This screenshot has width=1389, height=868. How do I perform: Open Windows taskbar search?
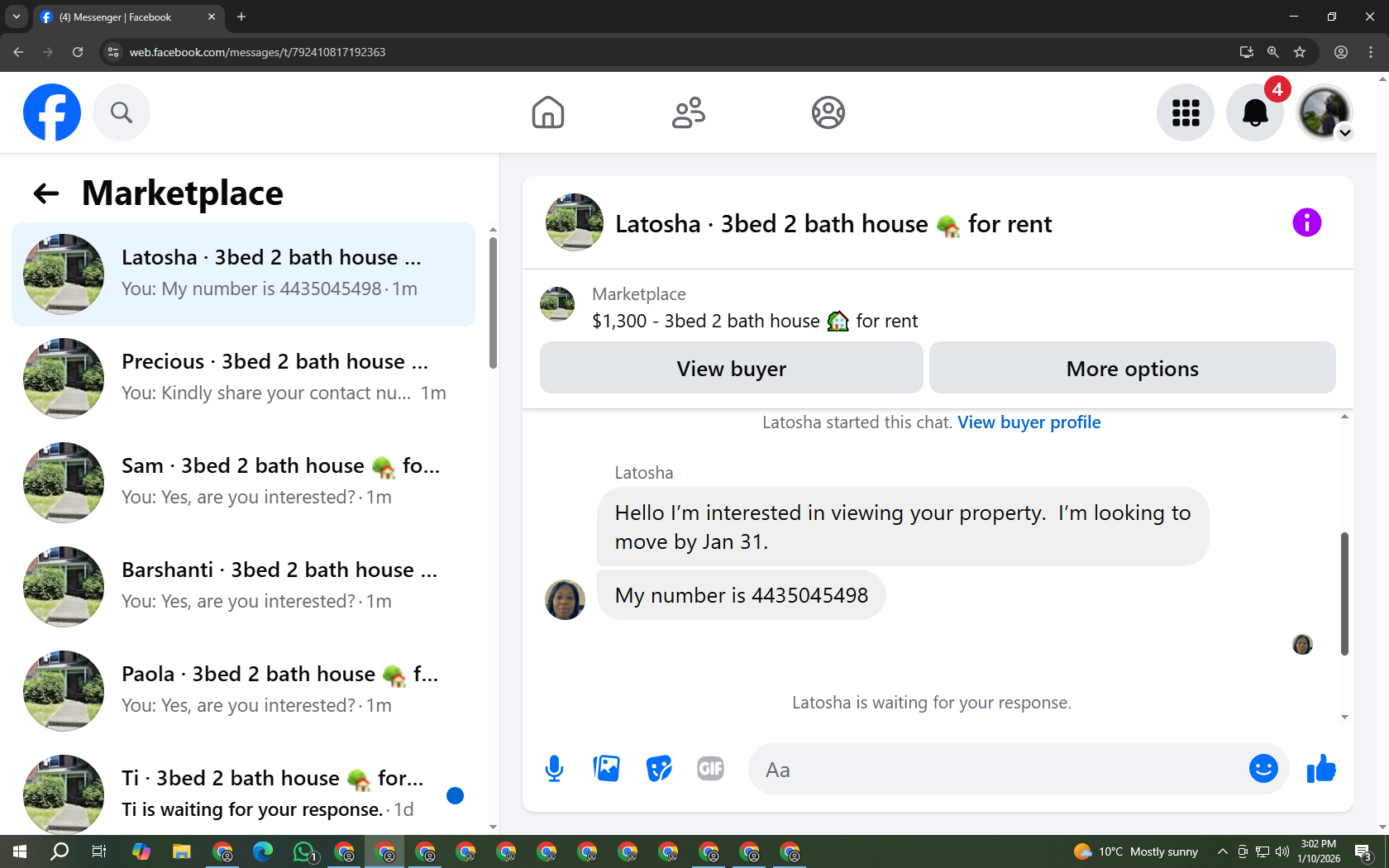(60, 851)
